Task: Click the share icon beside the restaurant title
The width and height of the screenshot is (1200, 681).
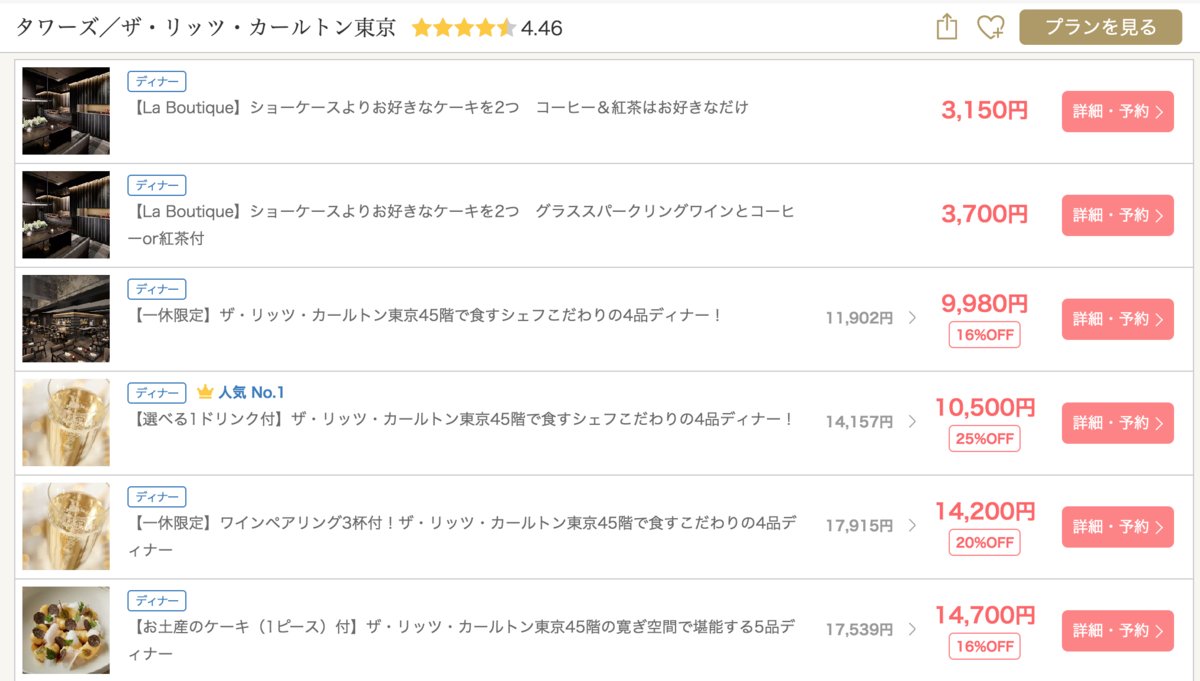Action: pyautogui.click(x=947, y=27)
